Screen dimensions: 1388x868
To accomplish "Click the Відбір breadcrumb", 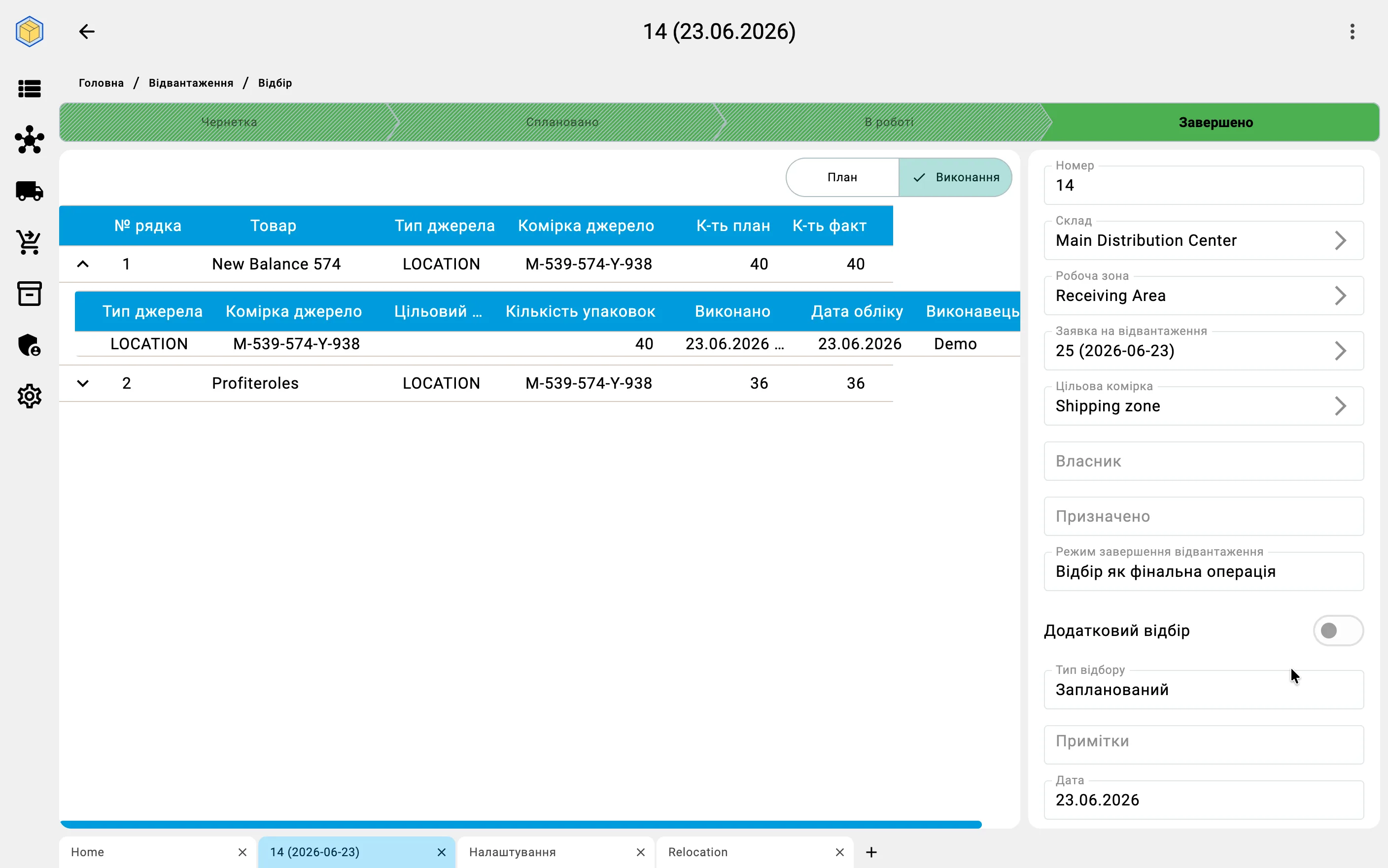I will (275, 83).
